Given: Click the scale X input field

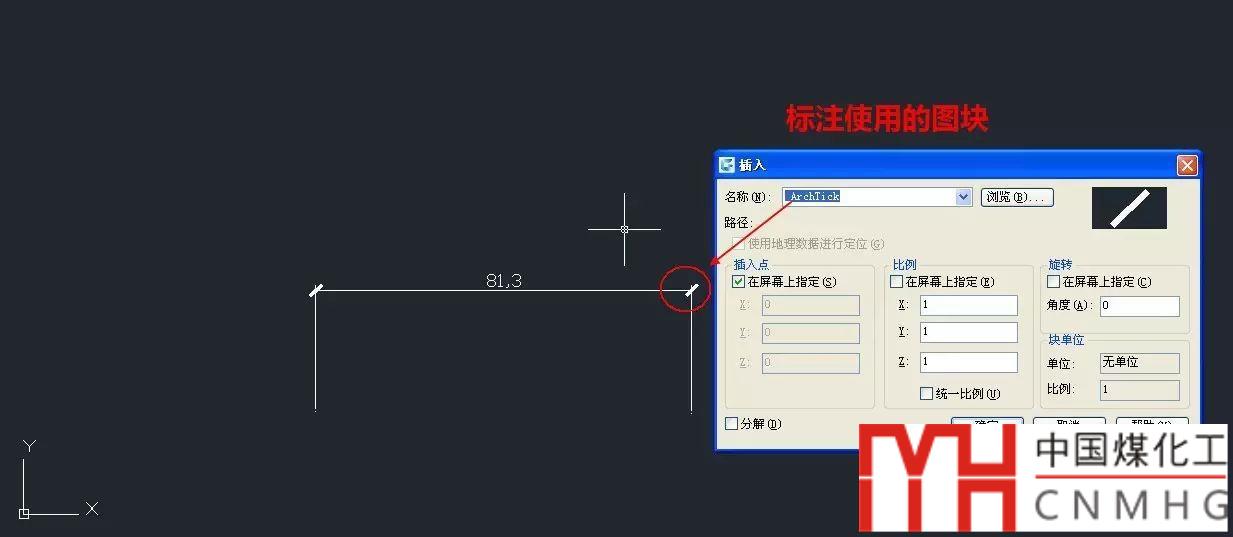Looking at the screenshot, I should coord(968,305).
